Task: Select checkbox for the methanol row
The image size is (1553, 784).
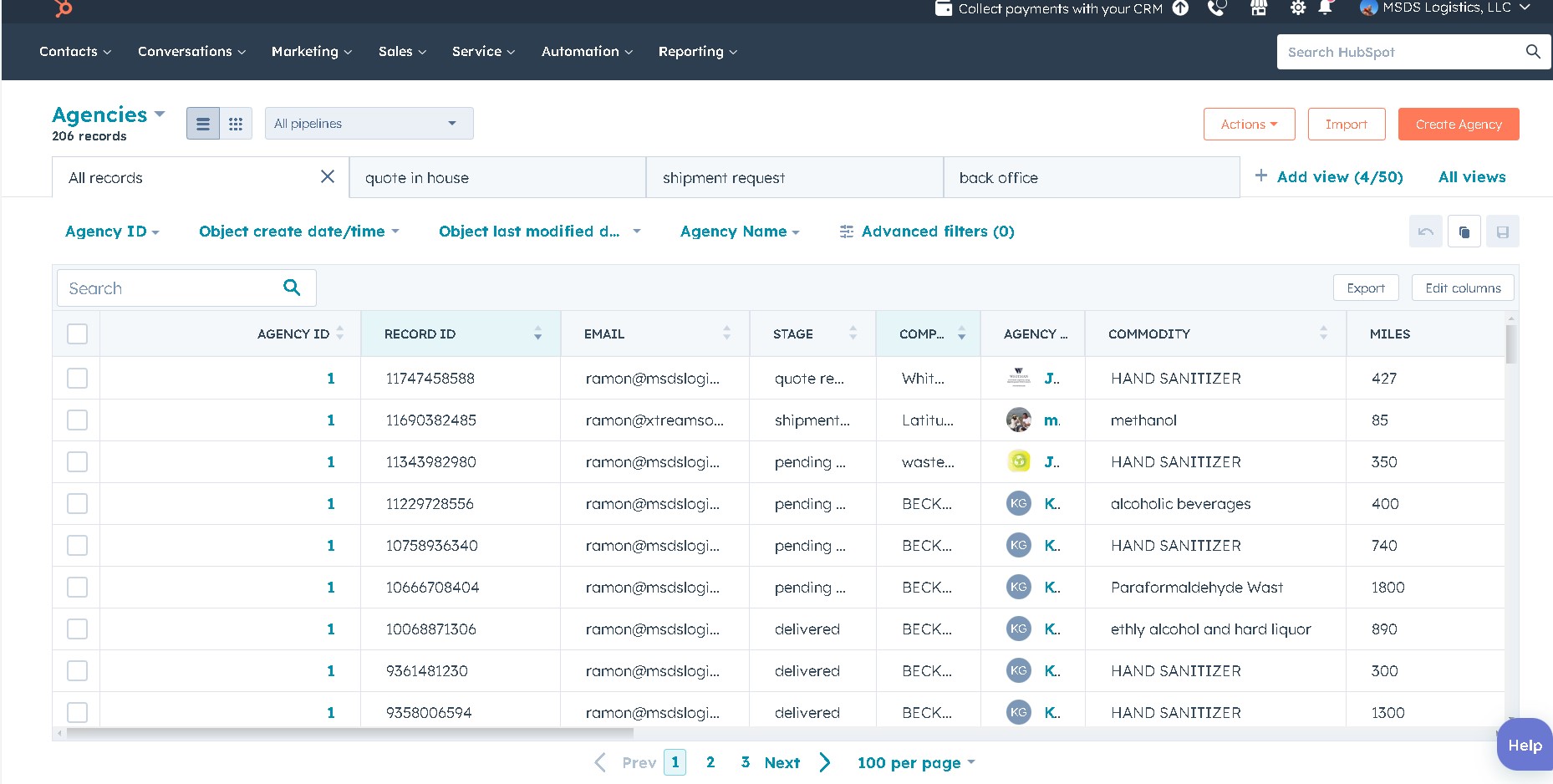Action: point(77,420)
